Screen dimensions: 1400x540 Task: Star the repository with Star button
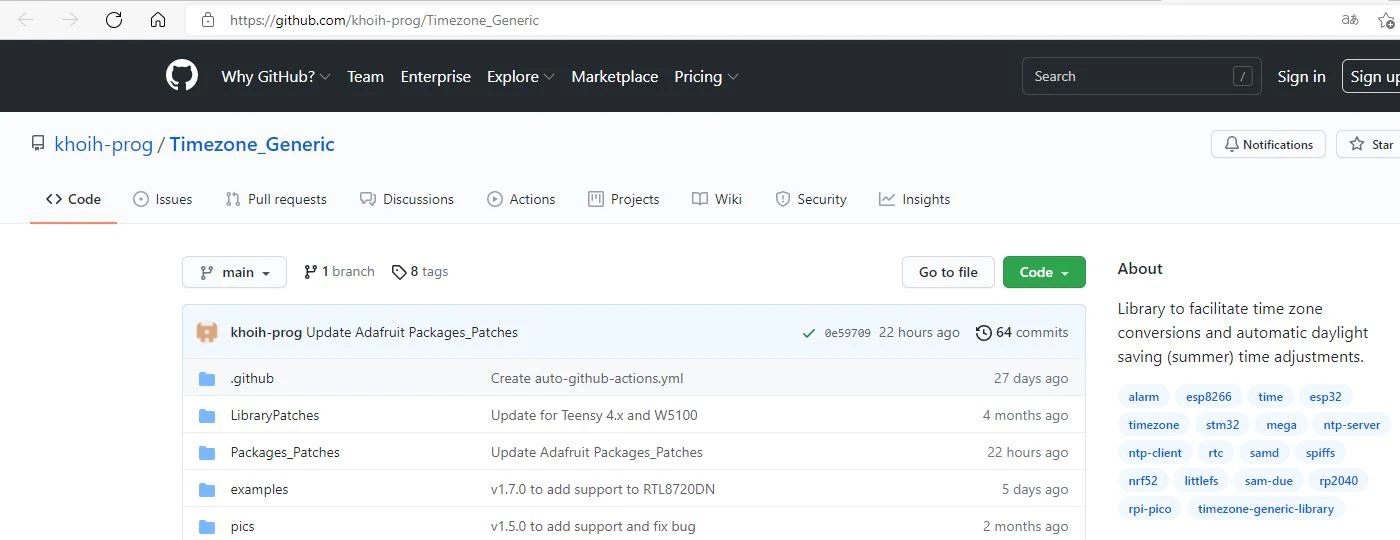(1369, 144)
